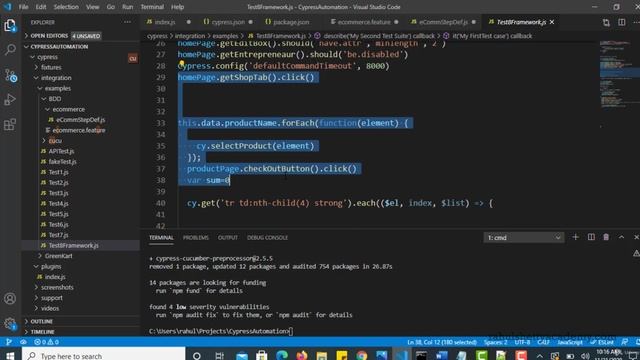Open the Edit menu
Screen dimensions: 640x360
(x=41, y=7)
